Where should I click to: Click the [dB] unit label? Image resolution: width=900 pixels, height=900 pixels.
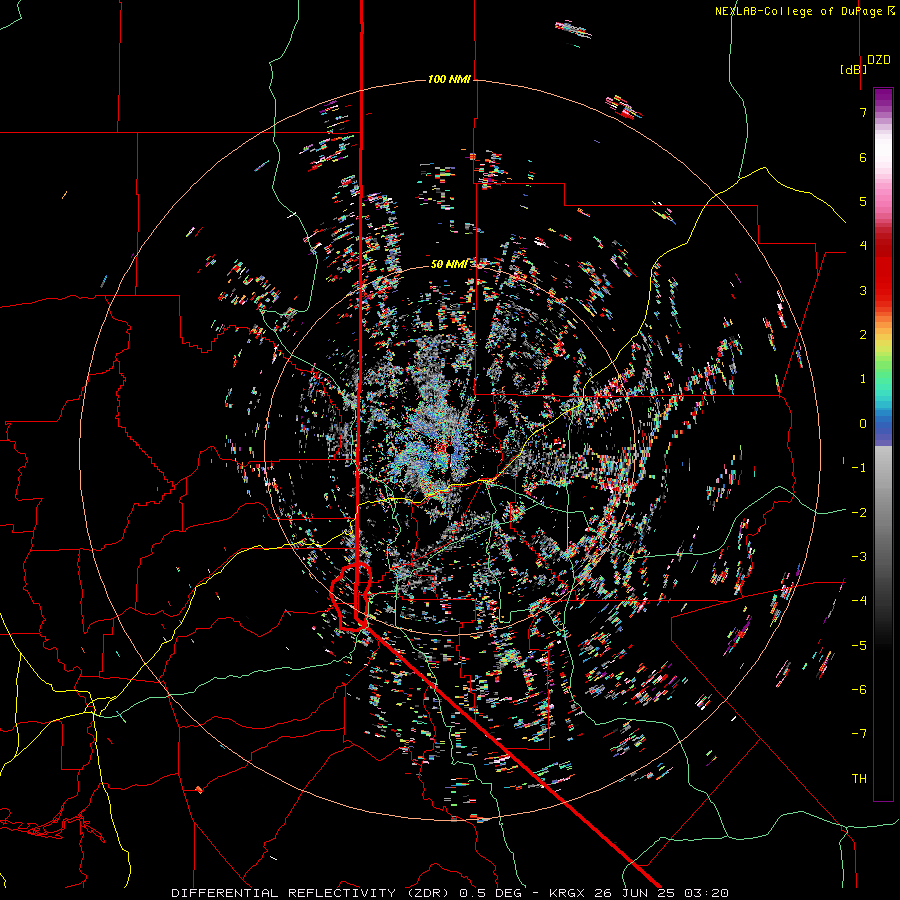[x=854, y=69]
